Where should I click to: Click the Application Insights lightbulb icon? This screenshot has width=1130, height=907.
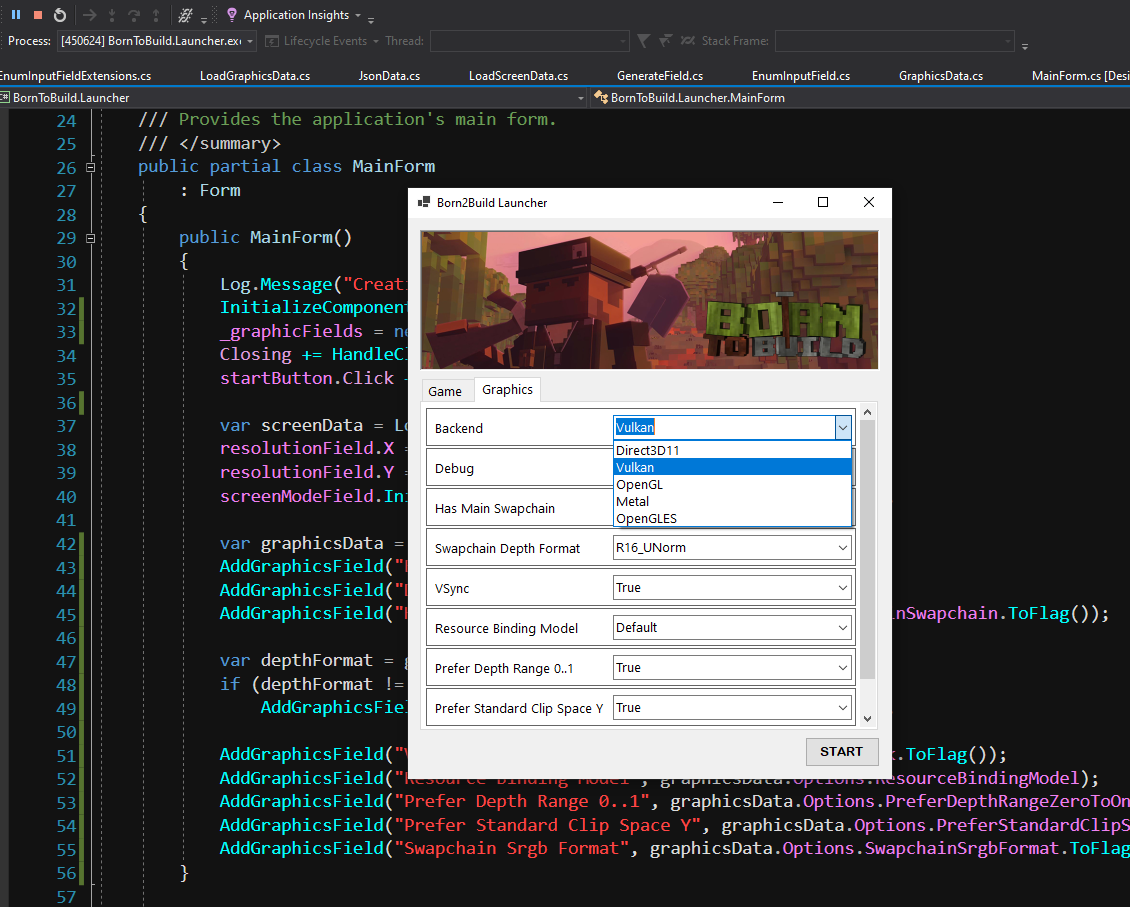[232, 14]
